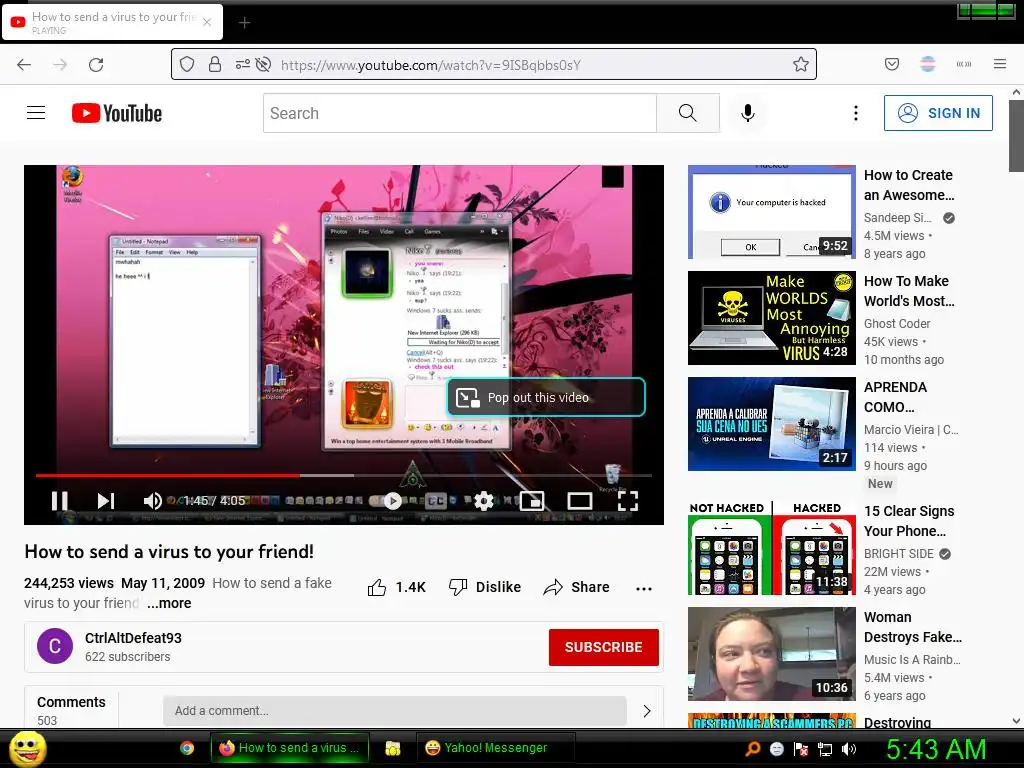Search with voice using microphone icon
The height and width of the screenshot is (768, 1024).
[748, 113]
